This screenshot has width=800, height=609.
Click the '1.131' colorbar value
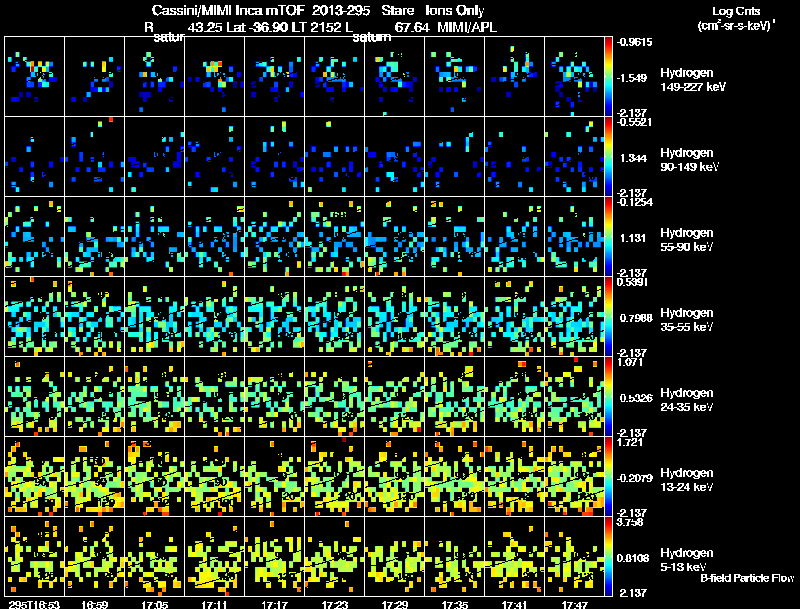tap(633, 238)
